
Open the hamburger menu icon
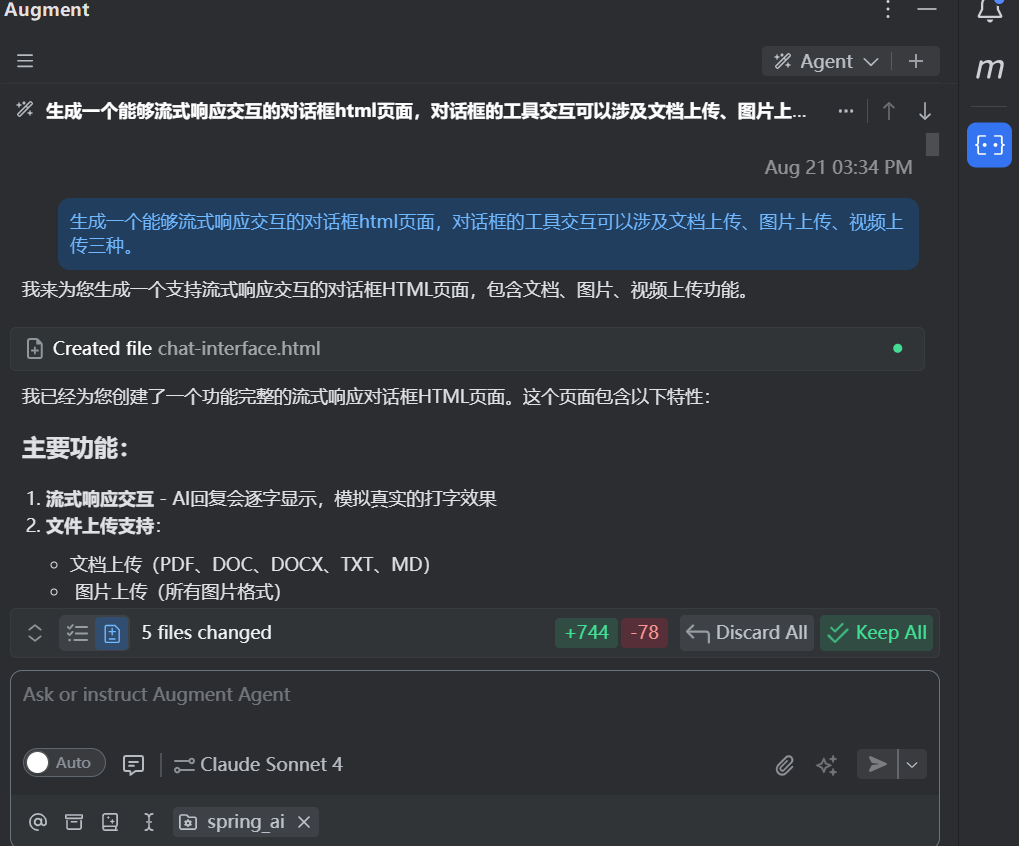coord(24,61)
